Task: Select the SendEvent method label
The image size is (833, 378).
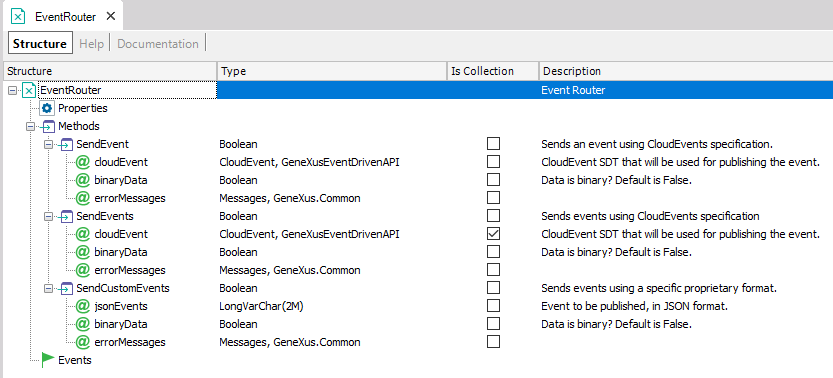Action: pyautogui.click(x=103, y=144)
